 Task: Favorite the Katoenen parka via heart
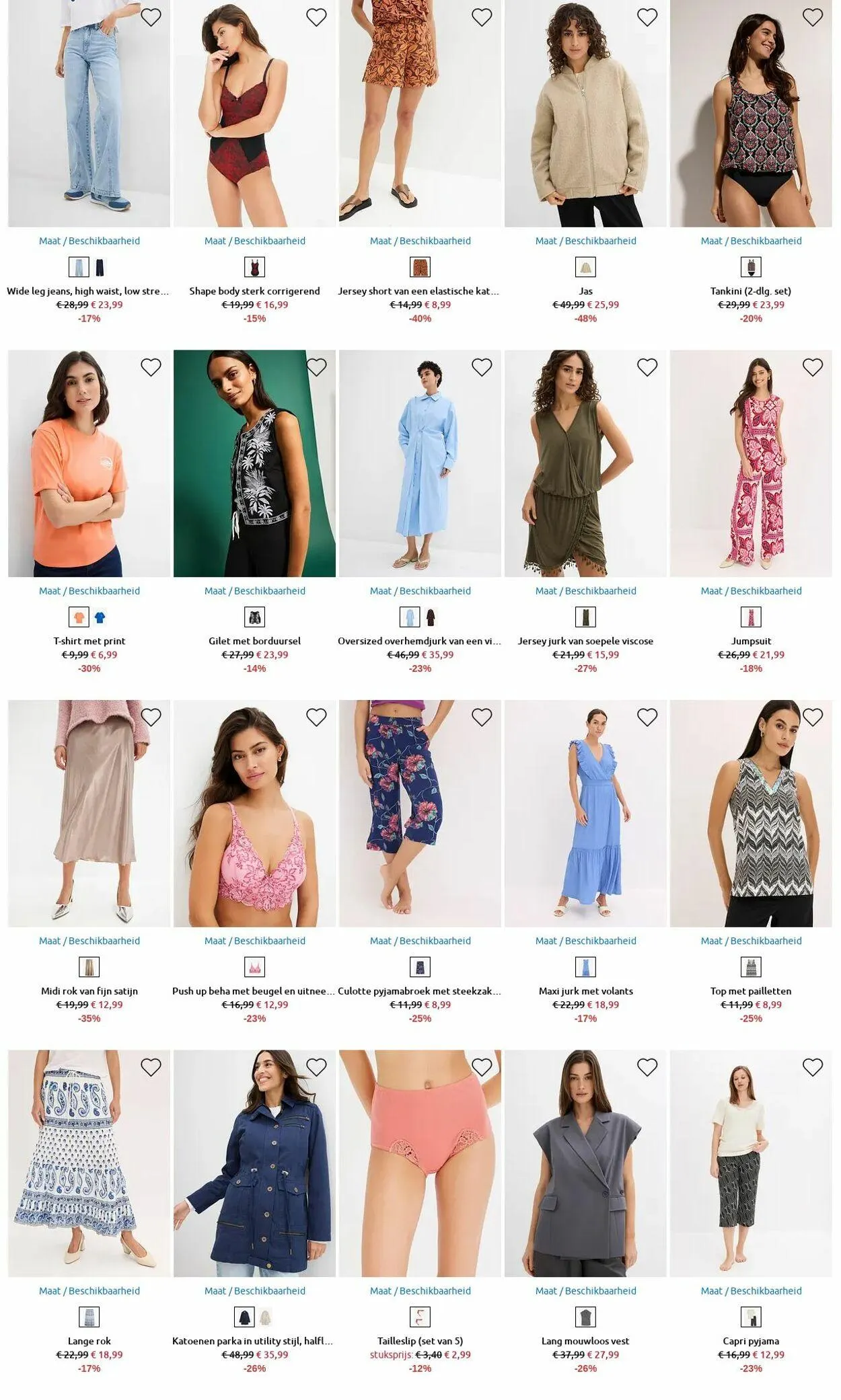coord(316,1067)
